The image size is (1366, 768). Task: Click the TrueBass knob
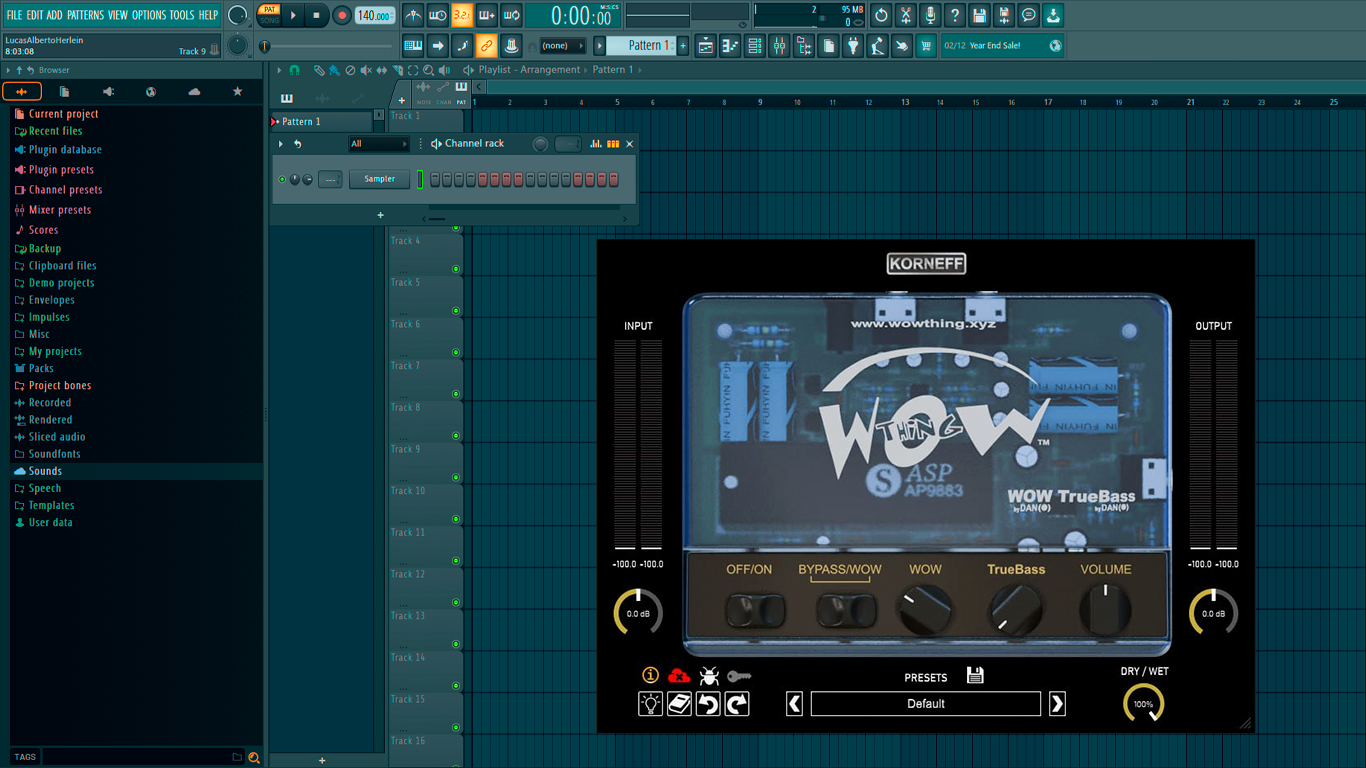(x=1015, y=609)
